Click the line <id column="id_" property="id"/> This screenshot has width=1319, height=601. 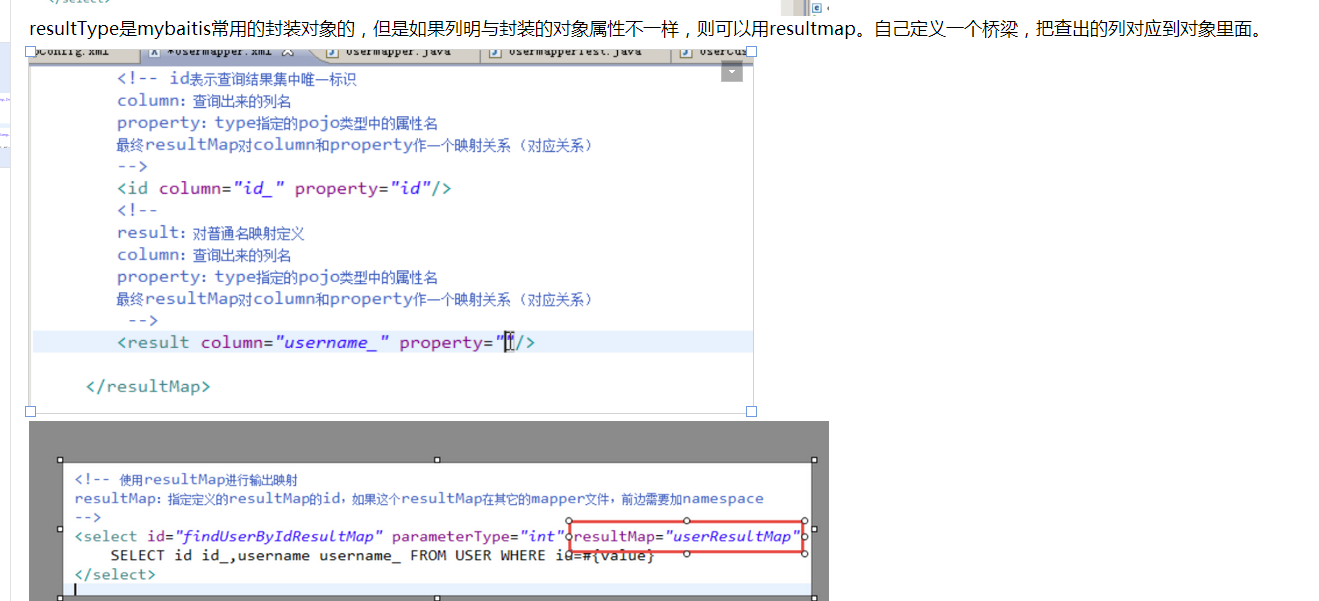(284, 188)
